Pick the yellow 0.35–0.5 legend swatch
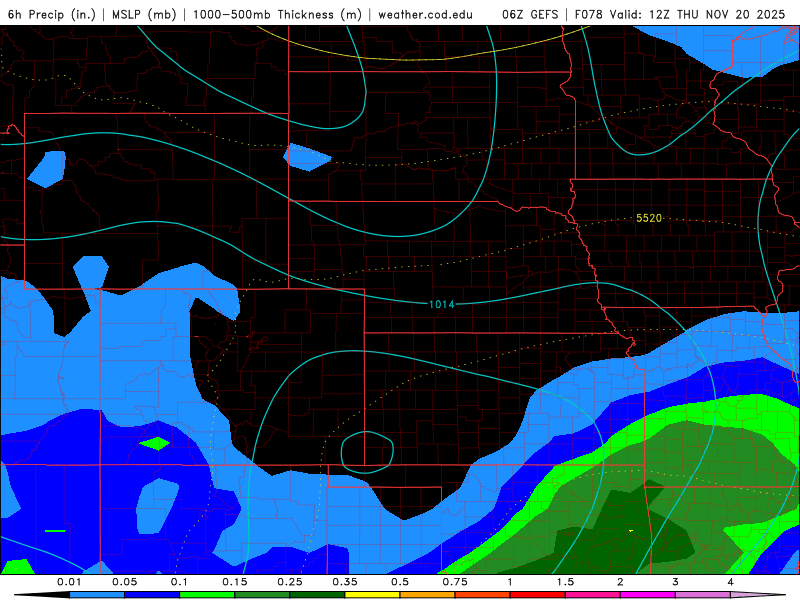Viewport: 800px width, 600px height. click(x=372, y=595)
